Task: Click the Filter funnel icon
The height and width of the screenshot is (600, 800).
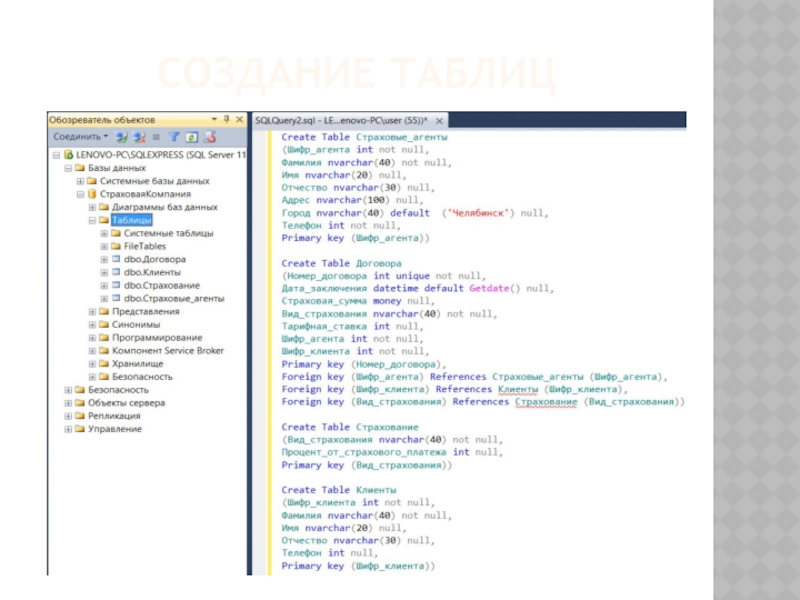Action: coord(172,136)
